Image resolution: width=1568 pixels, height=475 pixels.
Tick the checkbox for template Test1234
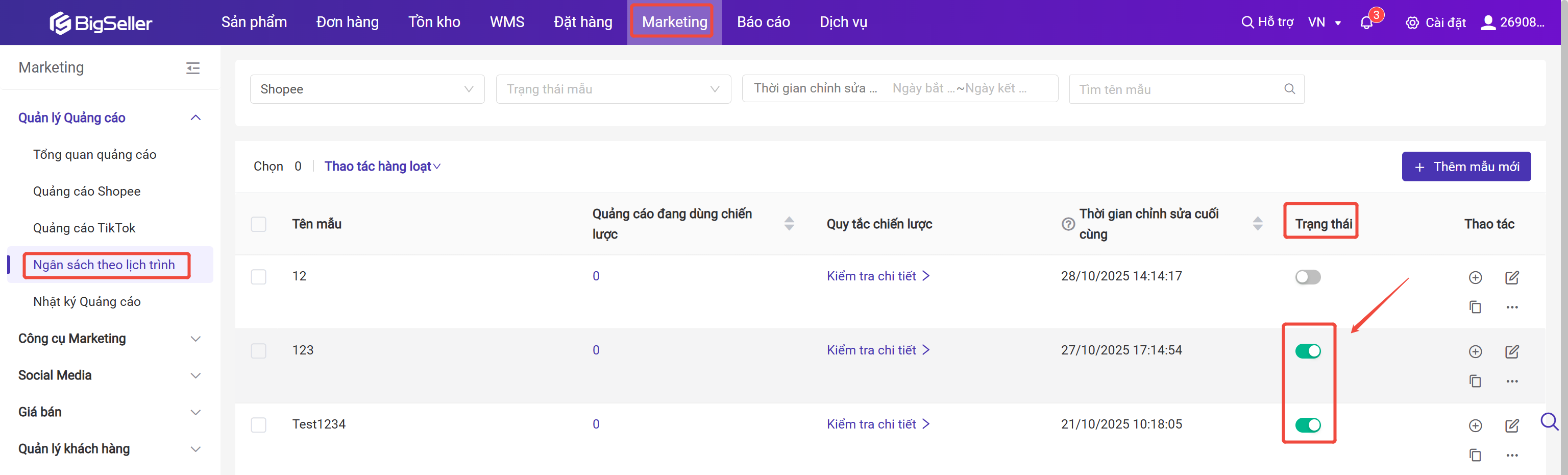pos(259,424)
